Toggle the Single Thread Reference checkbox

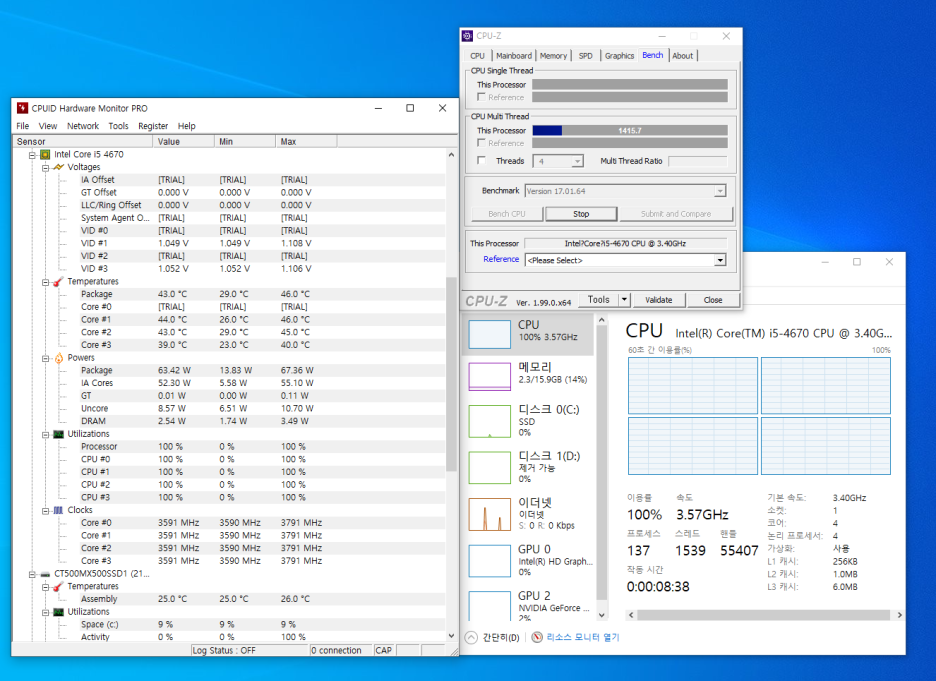point(481,97)
